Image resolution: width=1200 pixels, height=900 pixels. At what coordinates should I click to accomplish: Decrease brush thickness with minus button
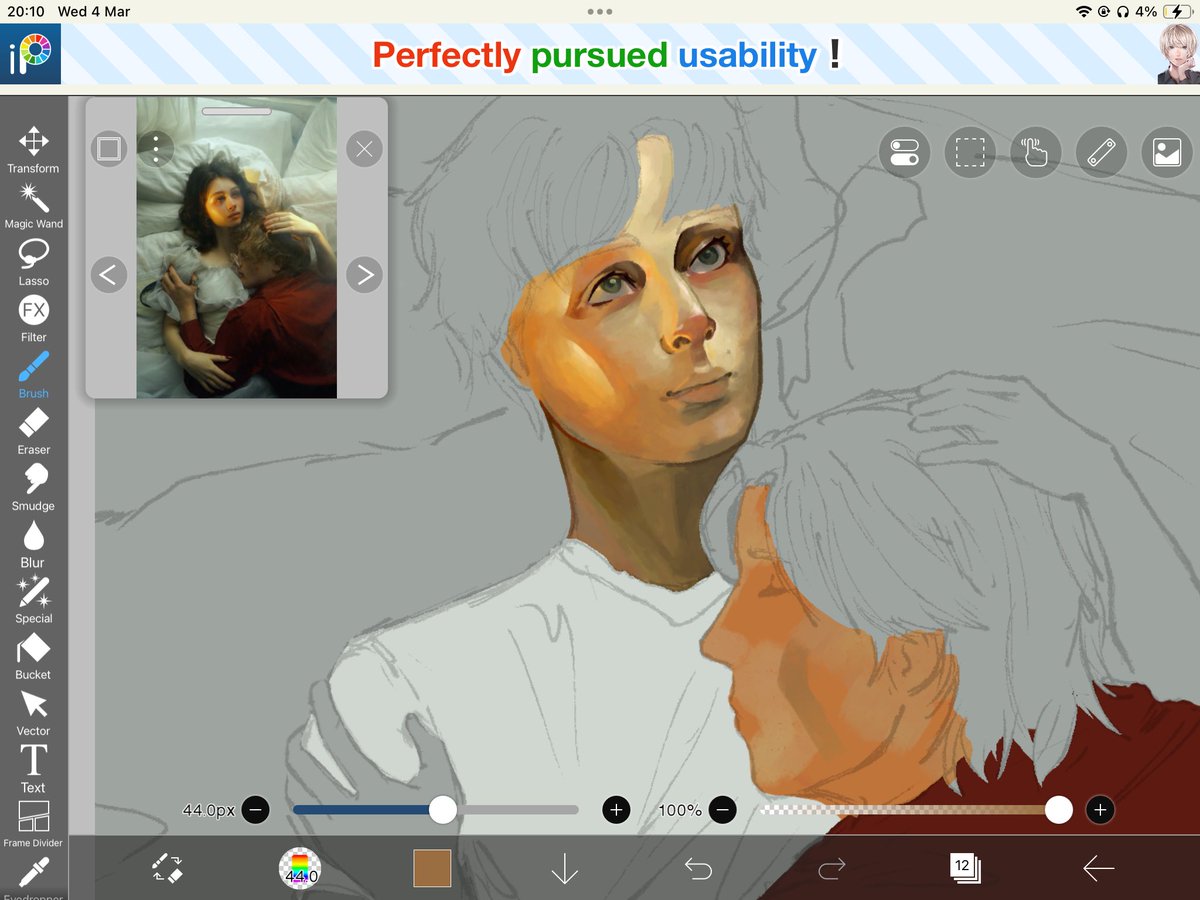coord(255,810)
